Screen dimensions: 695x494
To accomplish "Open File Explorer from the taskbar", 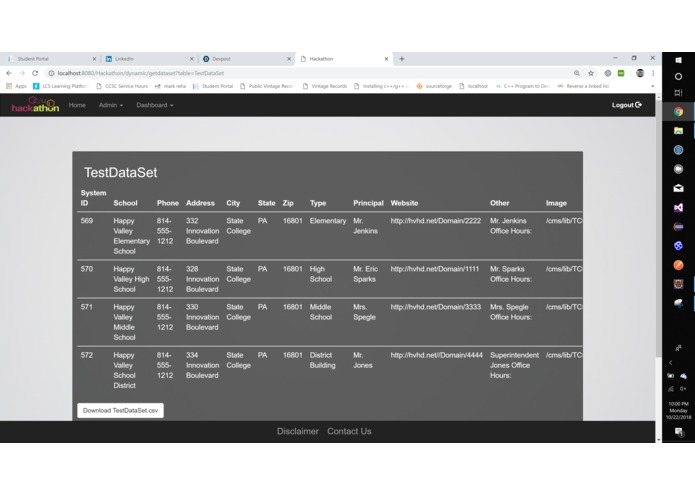I will coord(678,131).
